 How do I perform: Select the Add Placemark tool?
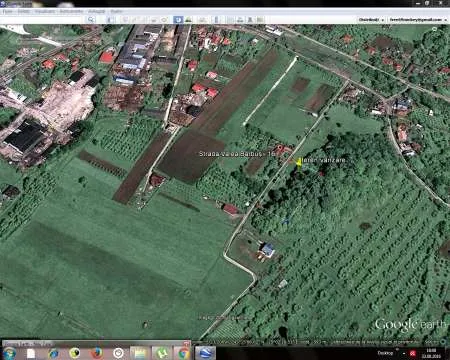point(125,20)
